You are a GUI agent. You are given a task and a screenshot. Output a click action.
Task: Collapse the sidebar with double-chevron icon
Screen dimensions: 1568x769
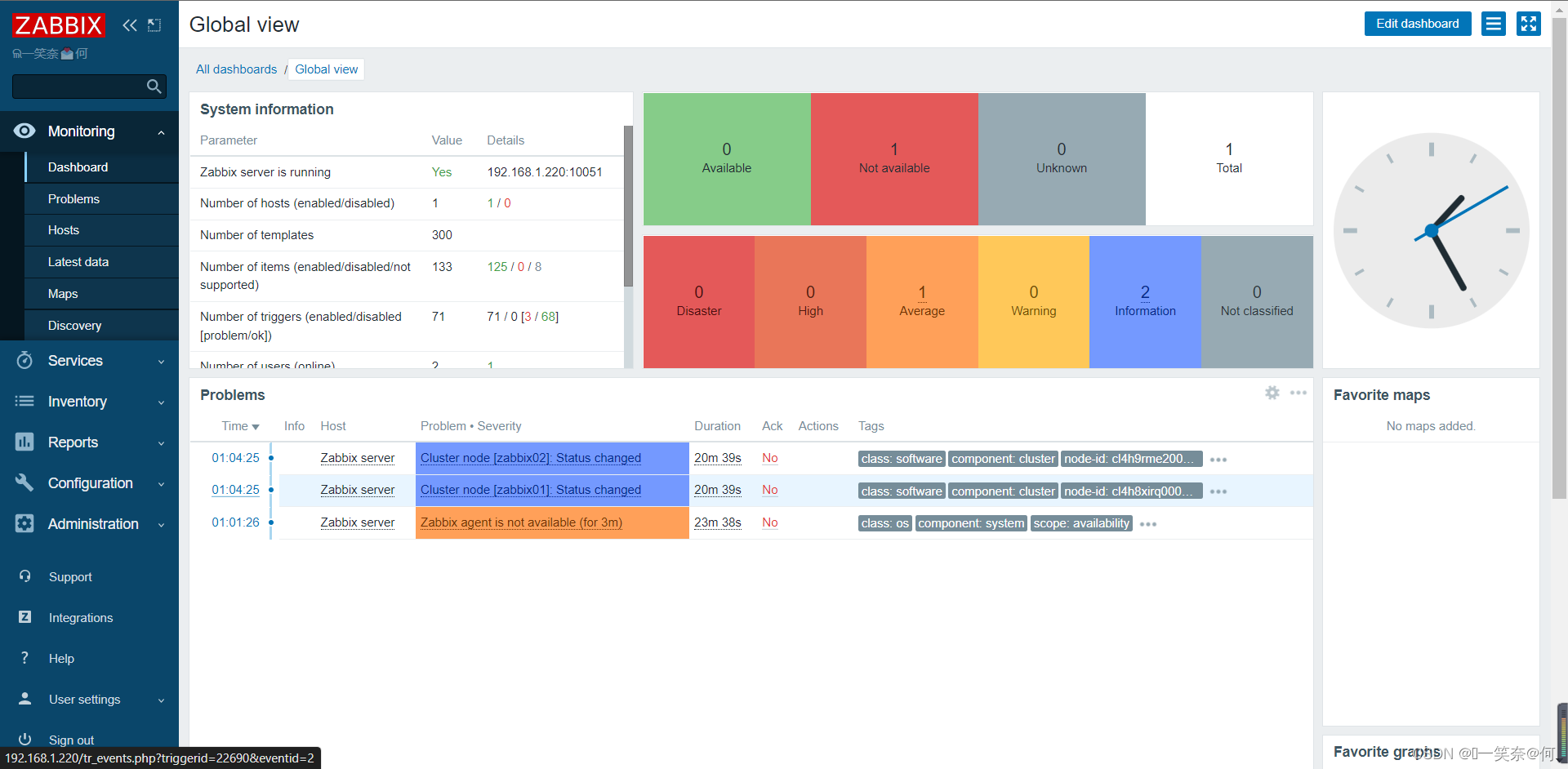tap(130, 25)
